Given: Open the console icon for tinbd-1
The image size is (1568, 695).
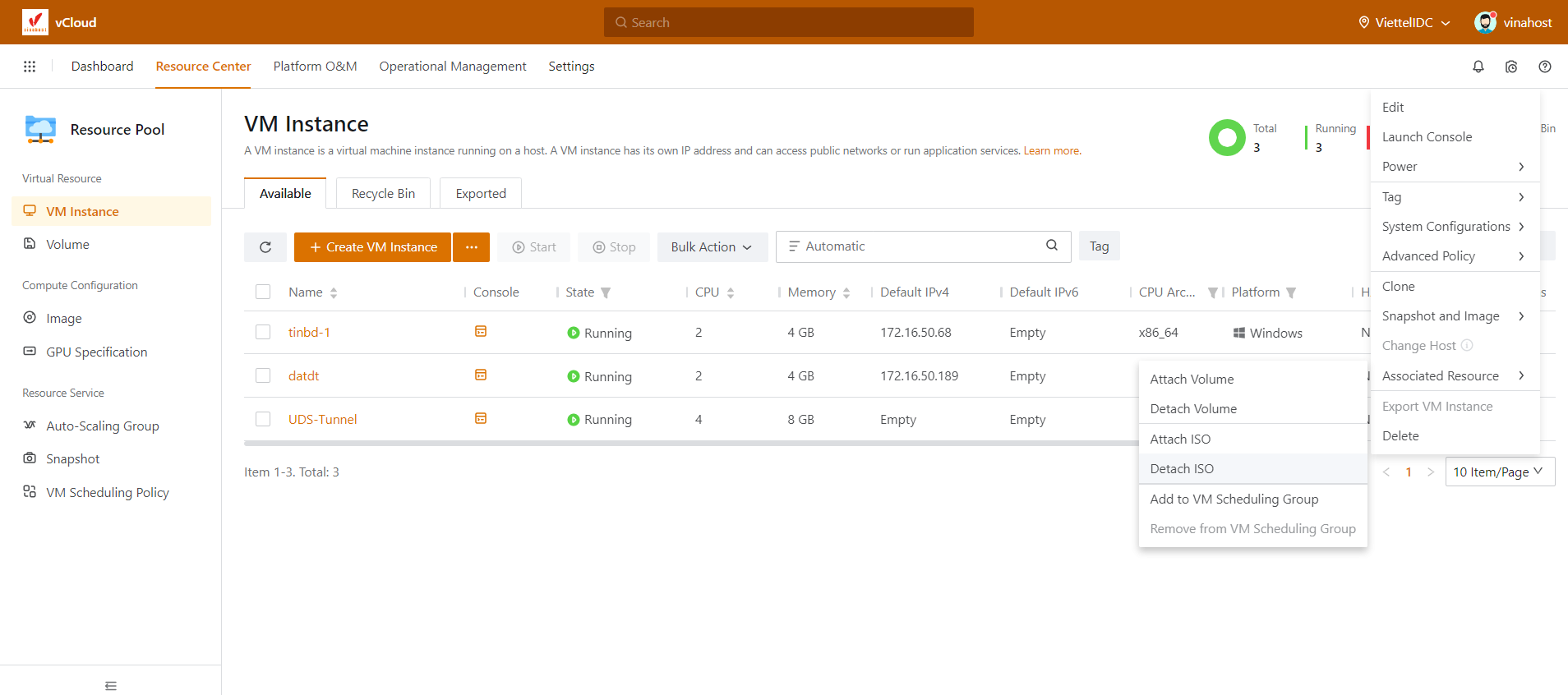Looking at the screenshot, I should 481,332.
